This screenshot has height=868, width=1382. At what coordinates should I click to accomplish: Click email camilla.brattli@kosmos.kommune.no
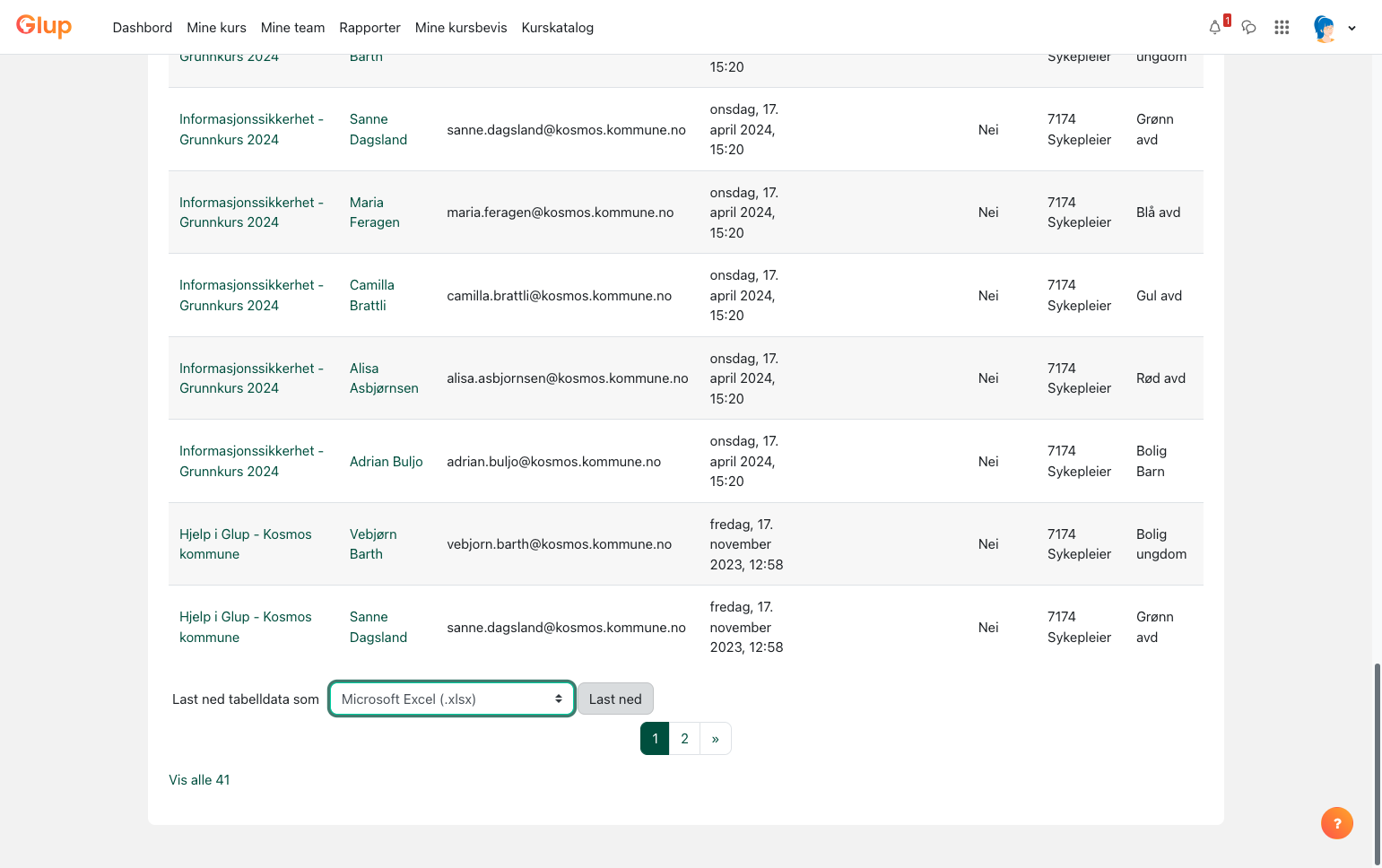560,296
